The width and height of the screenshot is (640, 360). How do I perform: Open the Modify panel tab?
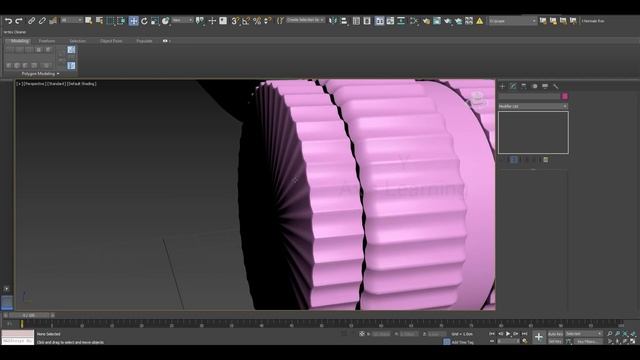click(x=513, y=86)
